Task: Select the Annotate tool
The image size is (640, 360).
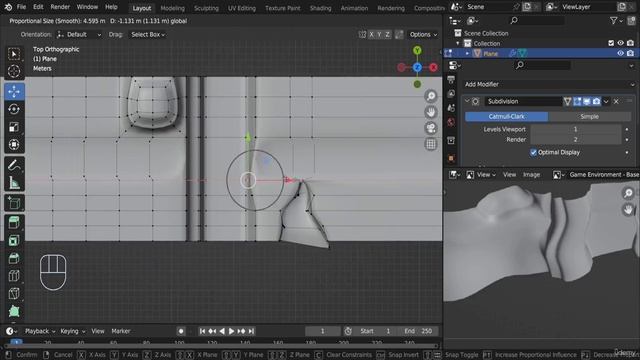Action: (14, 165)
